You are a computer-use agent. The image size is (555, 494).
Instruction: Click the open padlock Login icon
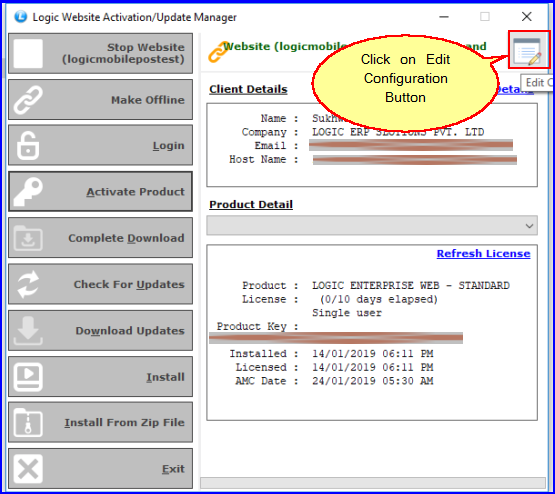point(28,145)
